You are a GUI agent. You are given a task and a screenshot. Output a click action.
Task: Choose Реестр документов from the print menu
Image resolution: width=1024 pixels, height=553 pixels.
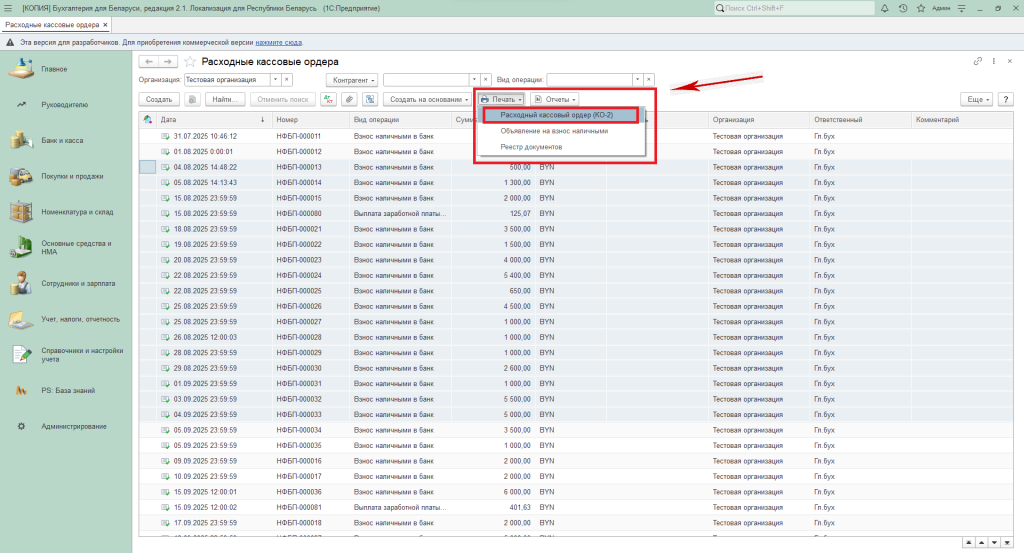(x=531, y=146)
